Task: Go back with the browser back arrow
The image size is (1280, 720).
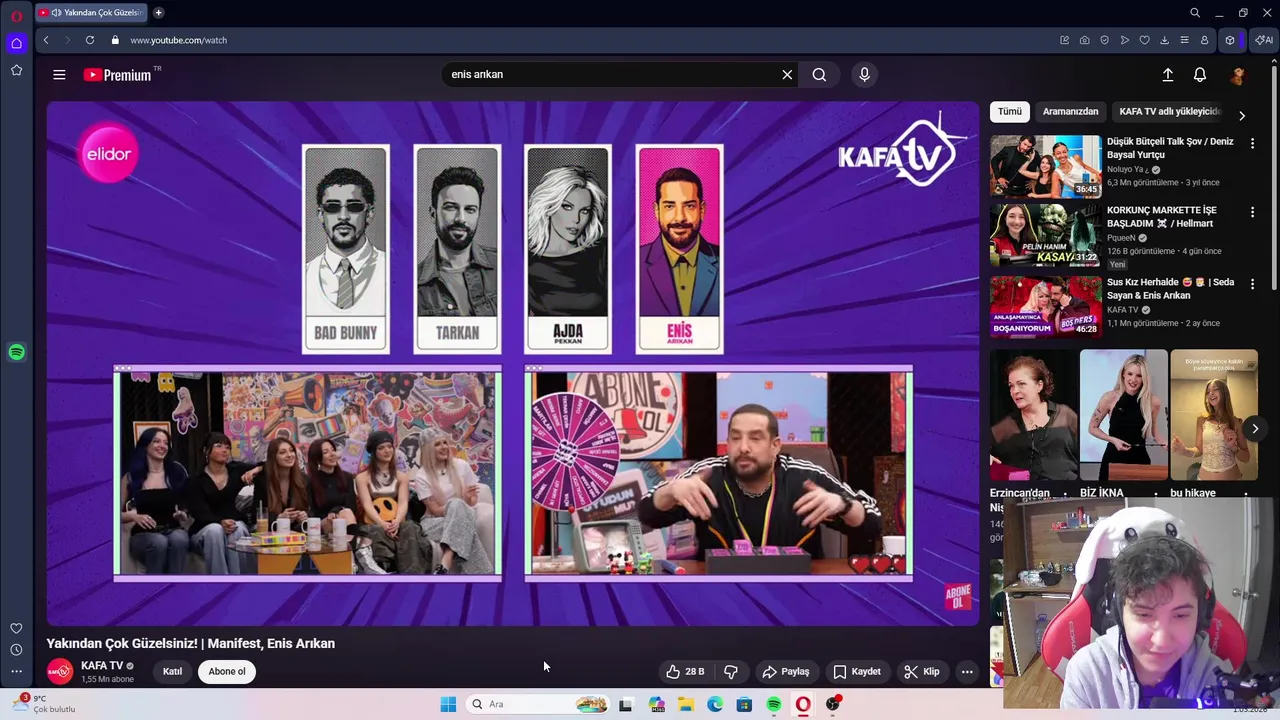Action: (46, 40)
